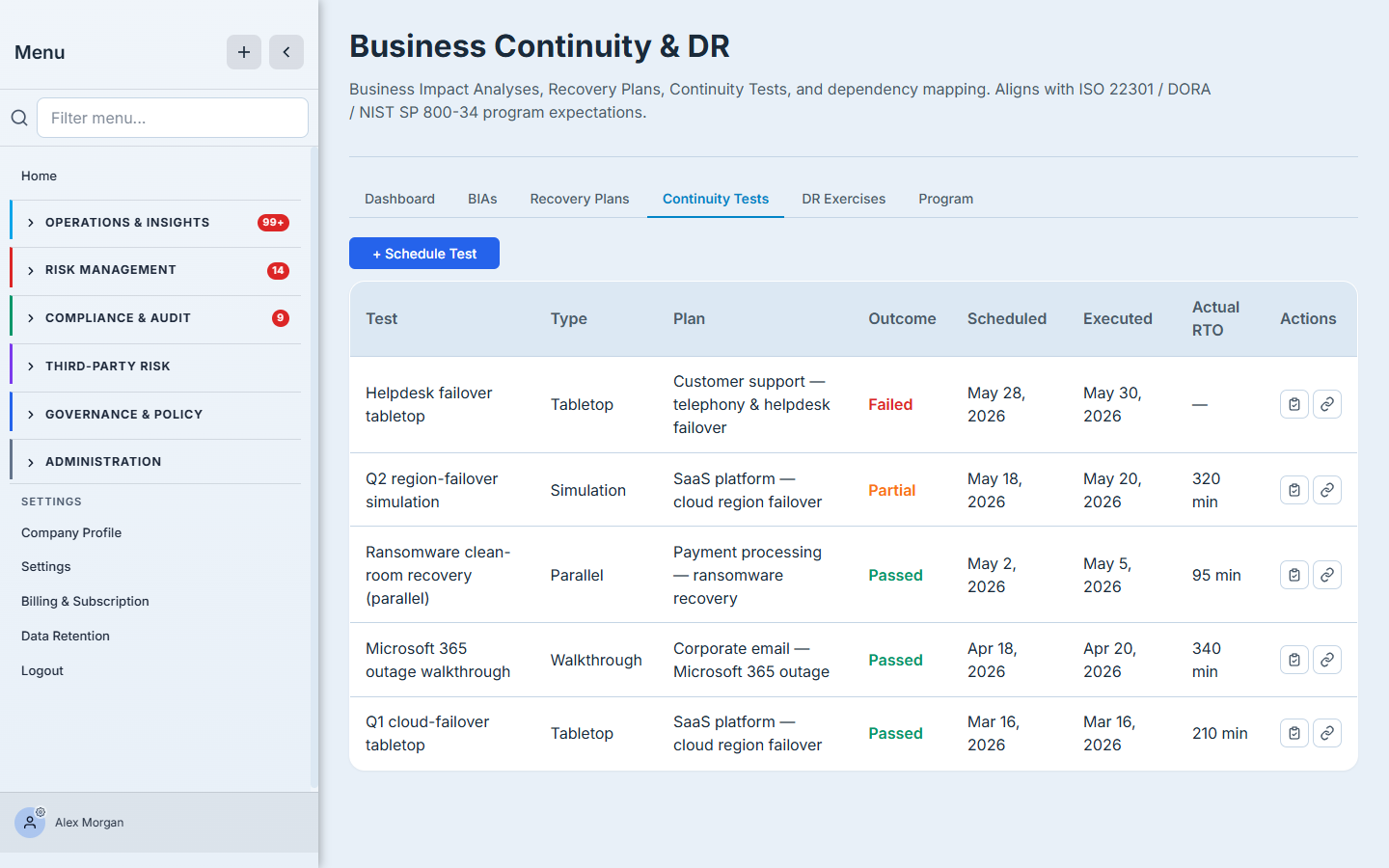1389x868 pixels.
Task: Click the Schedule Test button
Action: [x=424, y=254]
